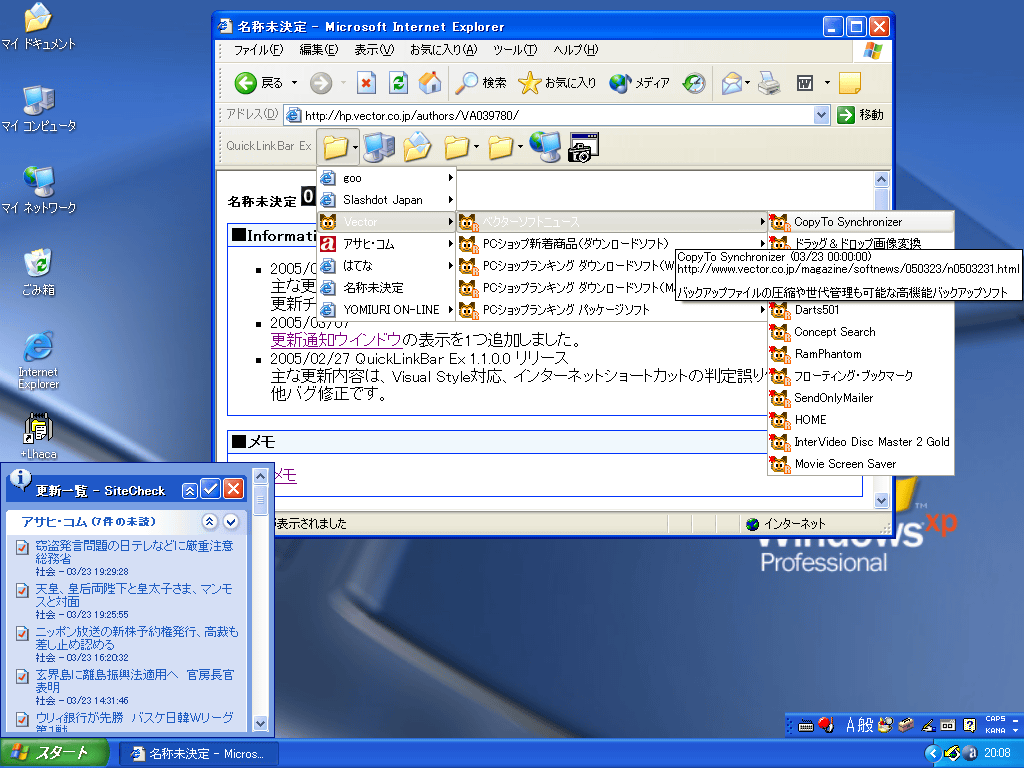Click the SiteCheck double-up-arrow collapse button

[x=189, y=491]
